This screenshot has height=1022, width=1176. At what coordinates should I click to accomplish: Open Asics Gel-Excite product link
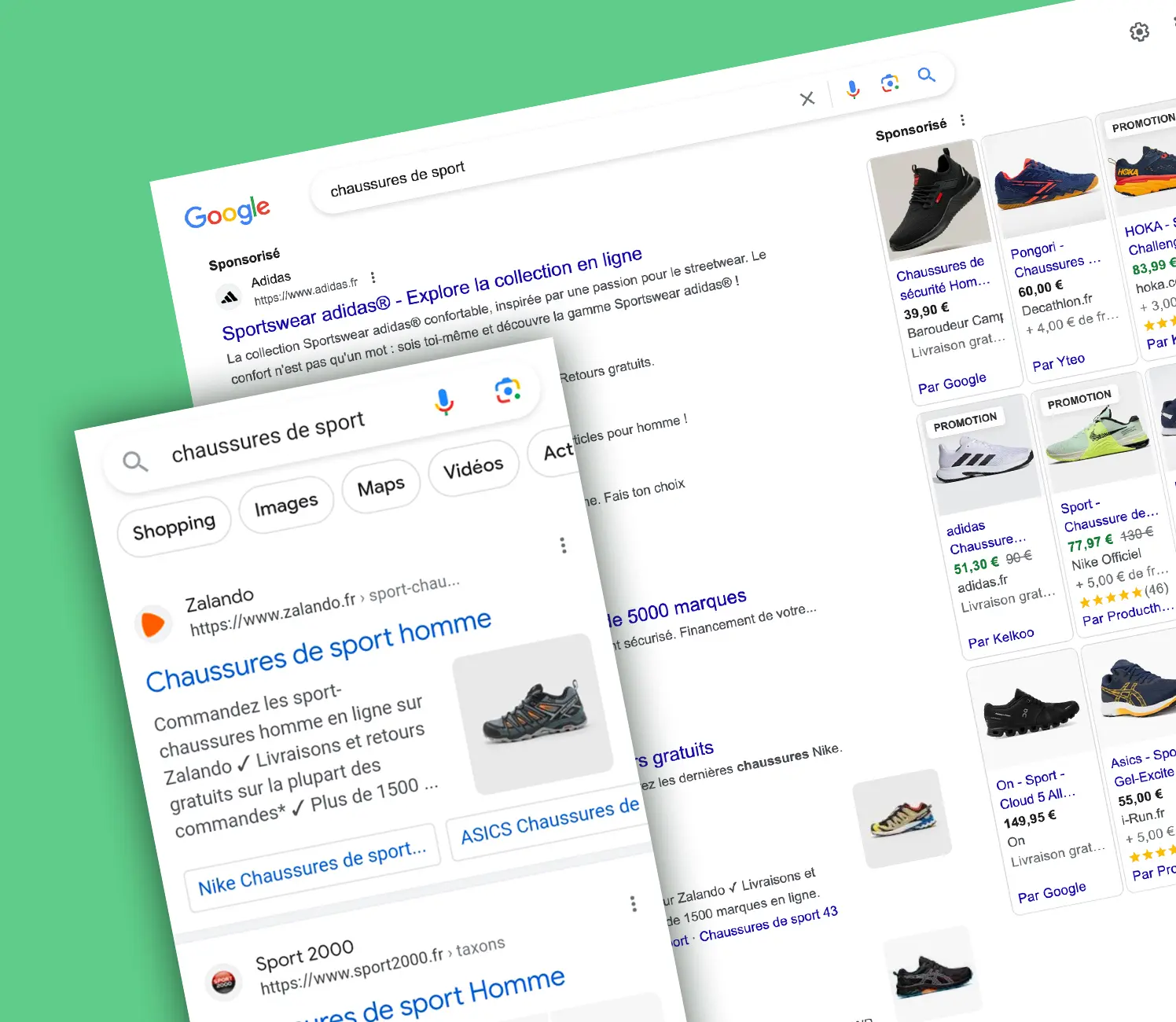(x=1142, y=766)
